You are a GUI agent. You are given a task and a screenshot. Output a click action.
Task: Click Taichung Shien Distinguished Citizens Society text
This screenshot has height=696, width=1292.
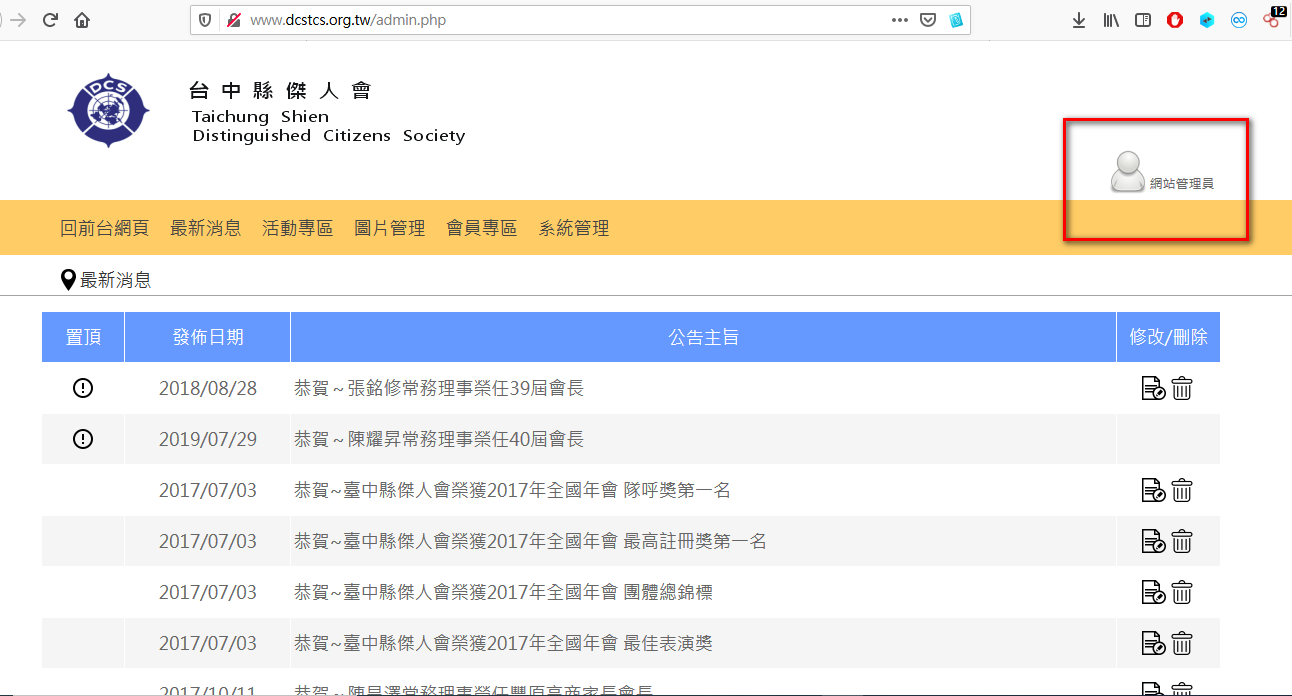(329, 126)
